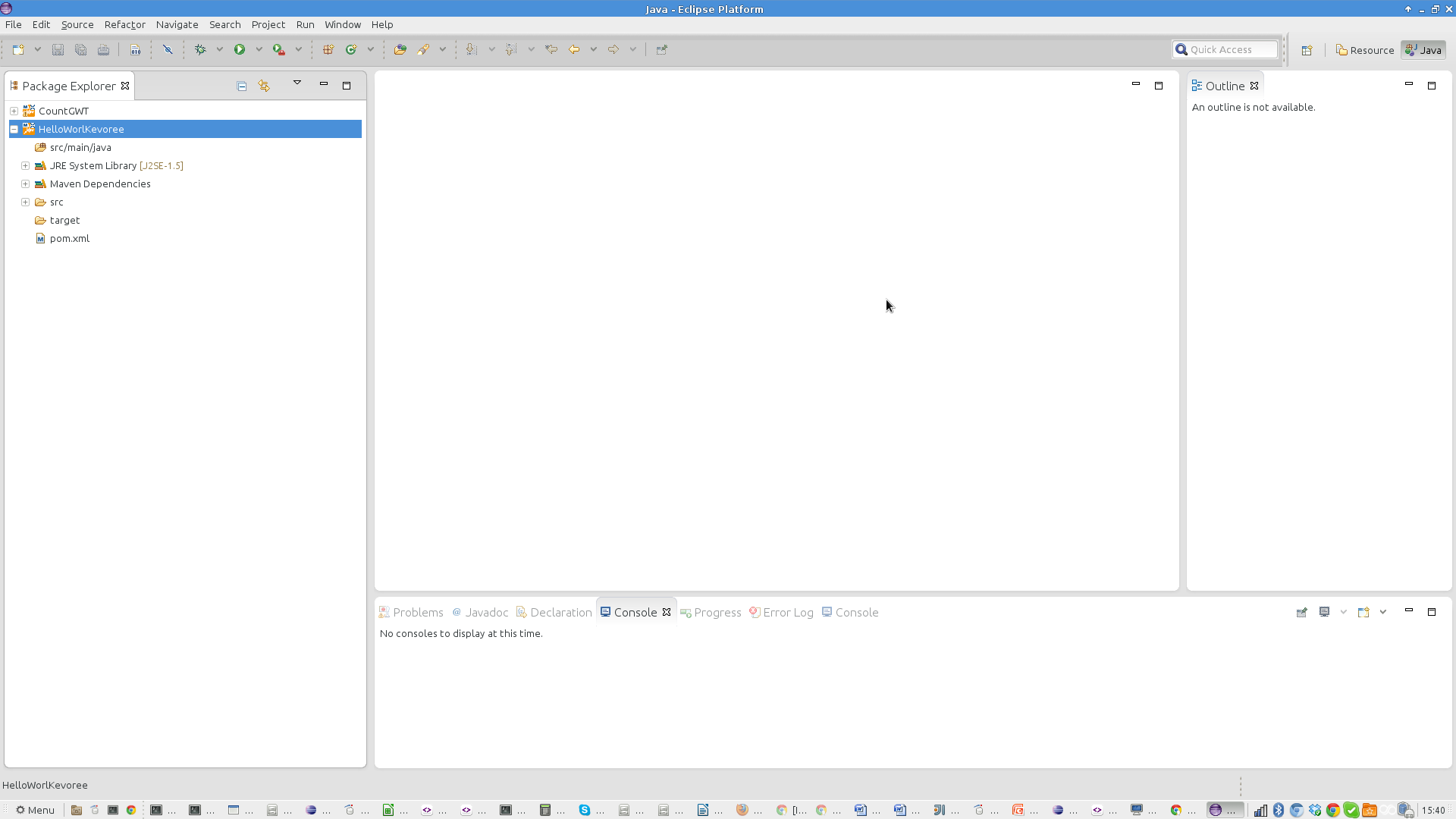Image resolution: width=1456 pixels, height=819 pixels.
Task: Click the Next Annotation icon
Action: pyautogui.click(x=472, y=49)
